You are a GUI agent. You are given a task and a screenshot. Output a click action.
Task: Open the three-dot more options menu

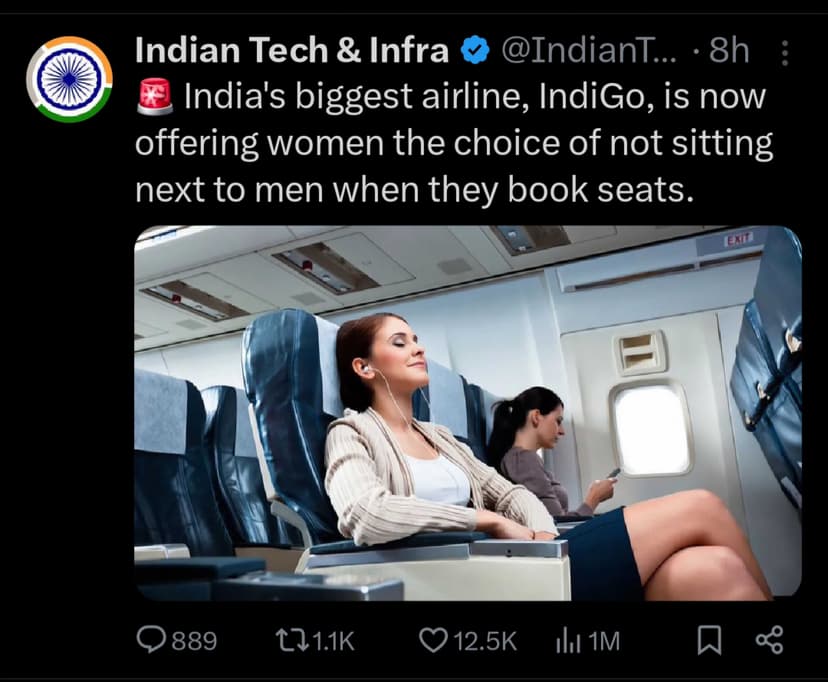tap(785, 53)
